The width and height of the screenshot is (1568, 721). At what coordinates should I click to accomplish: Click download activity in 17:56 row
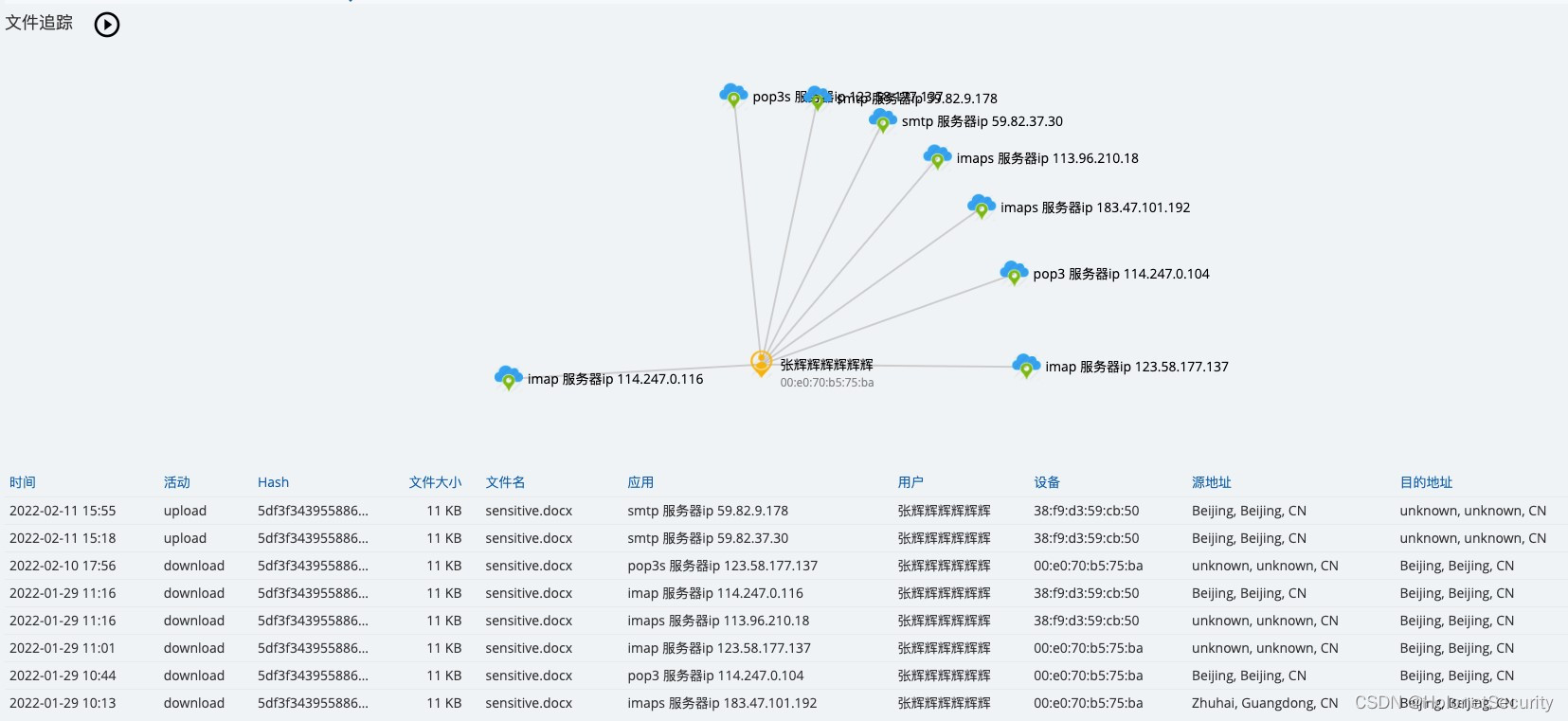point(194,566)
